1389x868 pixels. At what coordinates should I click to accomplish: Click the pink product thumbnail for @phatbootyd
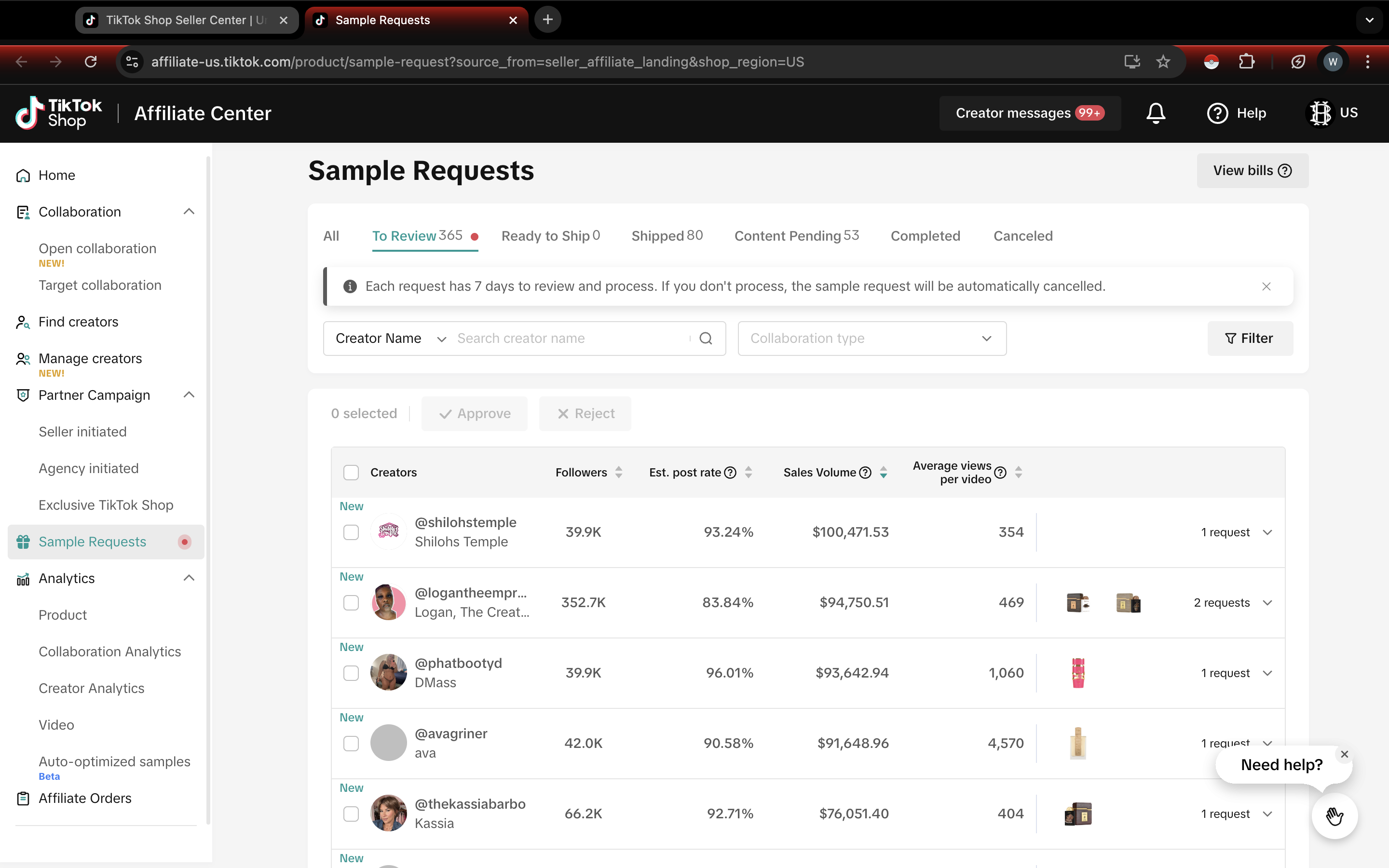(x=1078, y=673)
